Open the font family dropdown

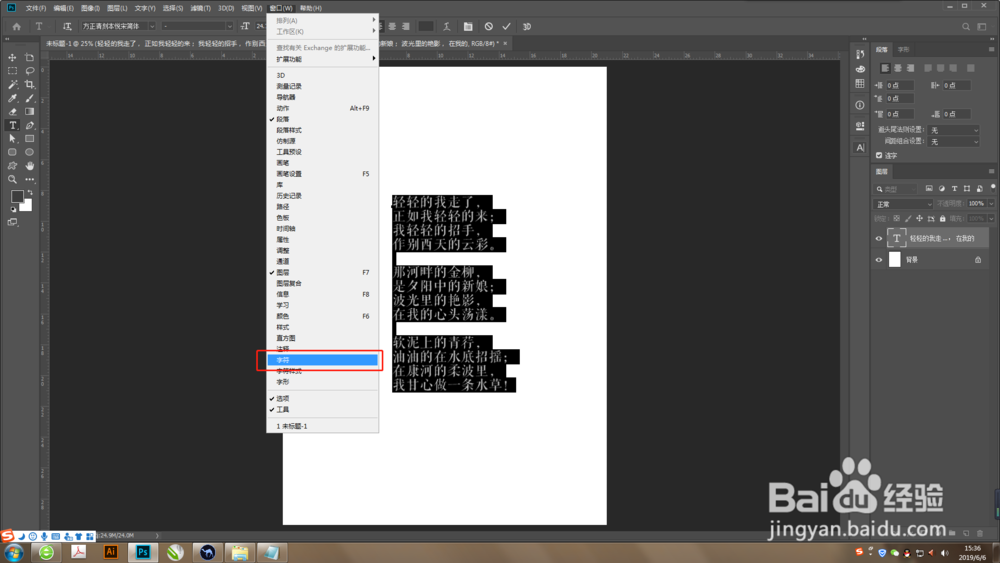[x=152, y=26]
